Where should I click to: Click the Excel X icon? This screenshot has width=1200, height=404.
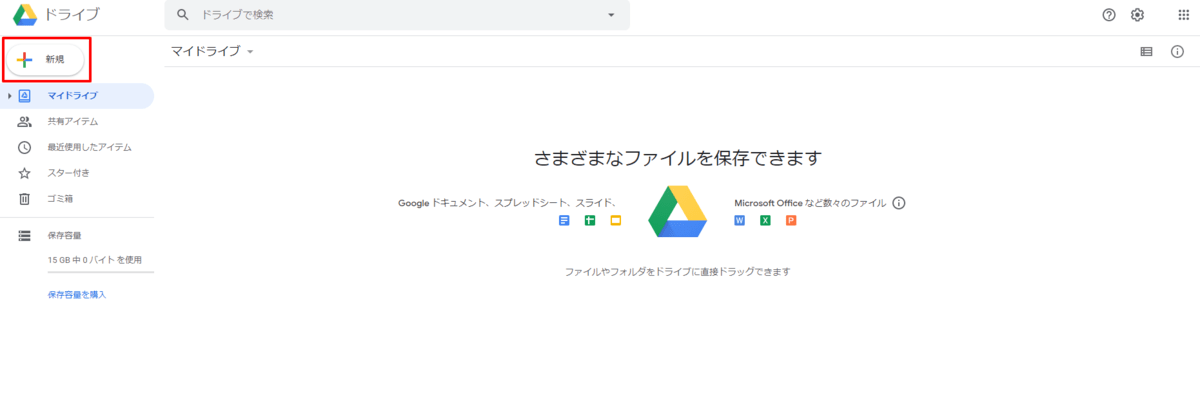[x=765, y=220]
